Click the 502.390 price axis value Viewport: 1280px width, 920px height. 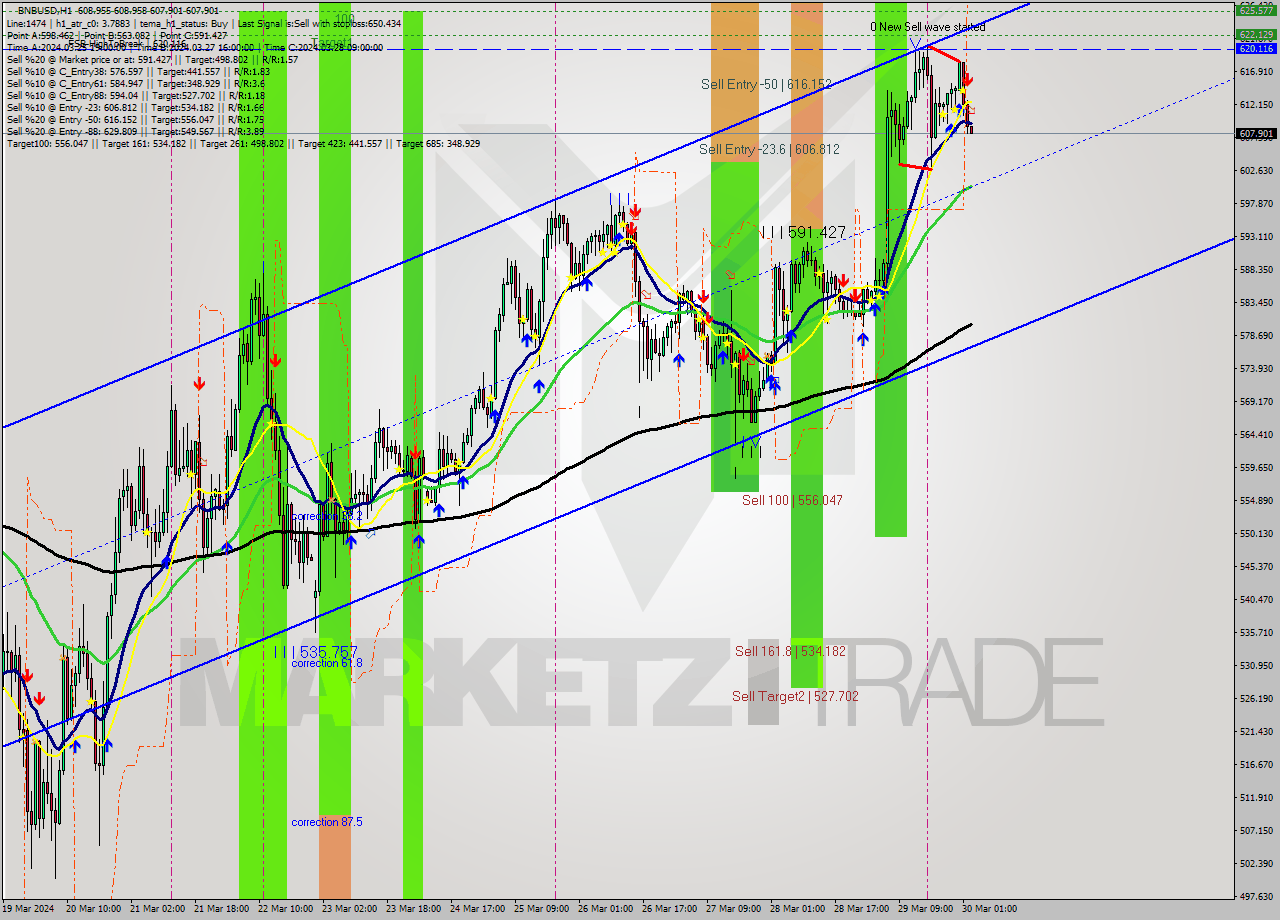(x=1256, y=864)
